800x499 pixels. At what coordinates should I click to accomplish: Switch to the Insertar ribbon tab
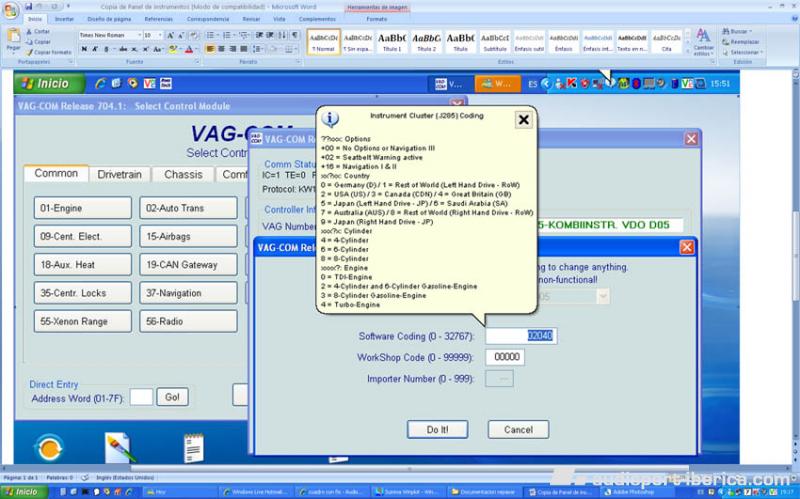click(64, 19)
